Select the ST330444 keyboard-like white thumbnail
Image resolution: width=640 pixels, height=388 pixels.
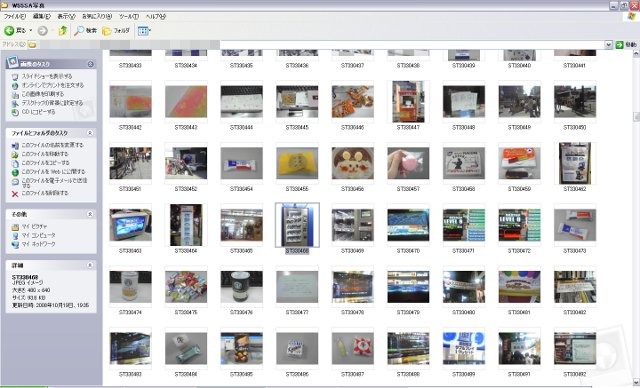[241, 102]
